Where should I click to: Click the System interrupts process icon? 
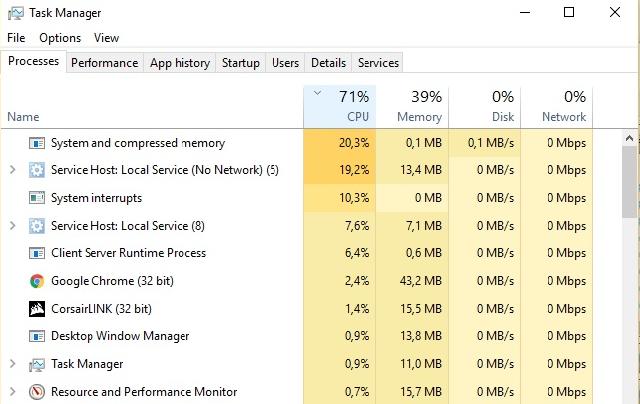(37, 198)
